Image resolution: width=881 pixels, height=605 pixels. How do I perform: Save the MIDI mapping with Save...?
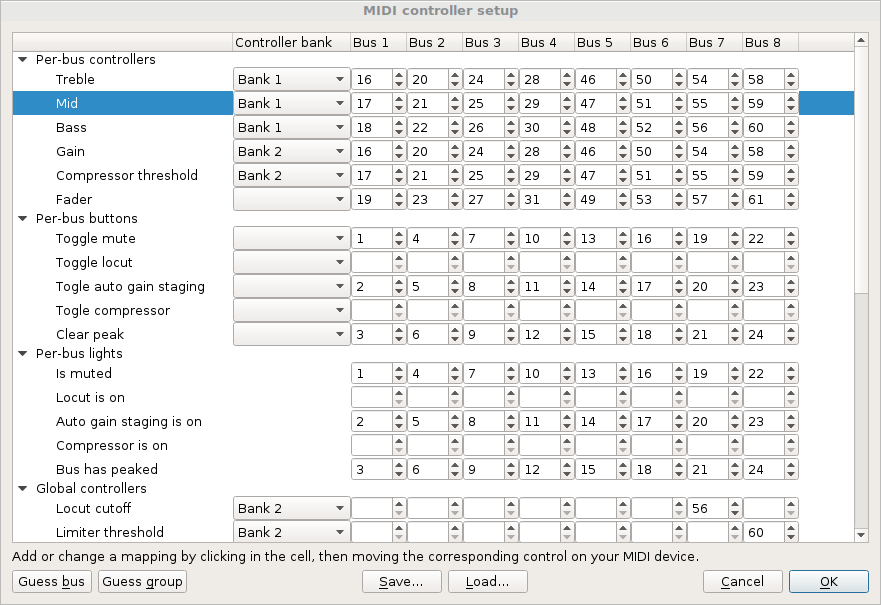[401, 581]
